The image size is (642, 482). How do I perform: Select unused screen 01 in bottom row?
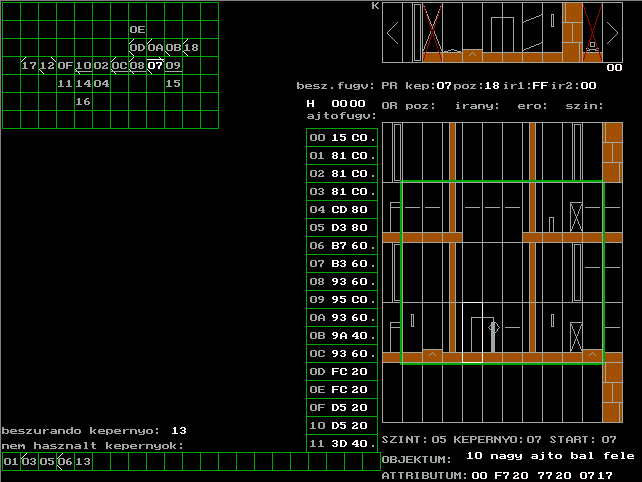click(11, 461)
